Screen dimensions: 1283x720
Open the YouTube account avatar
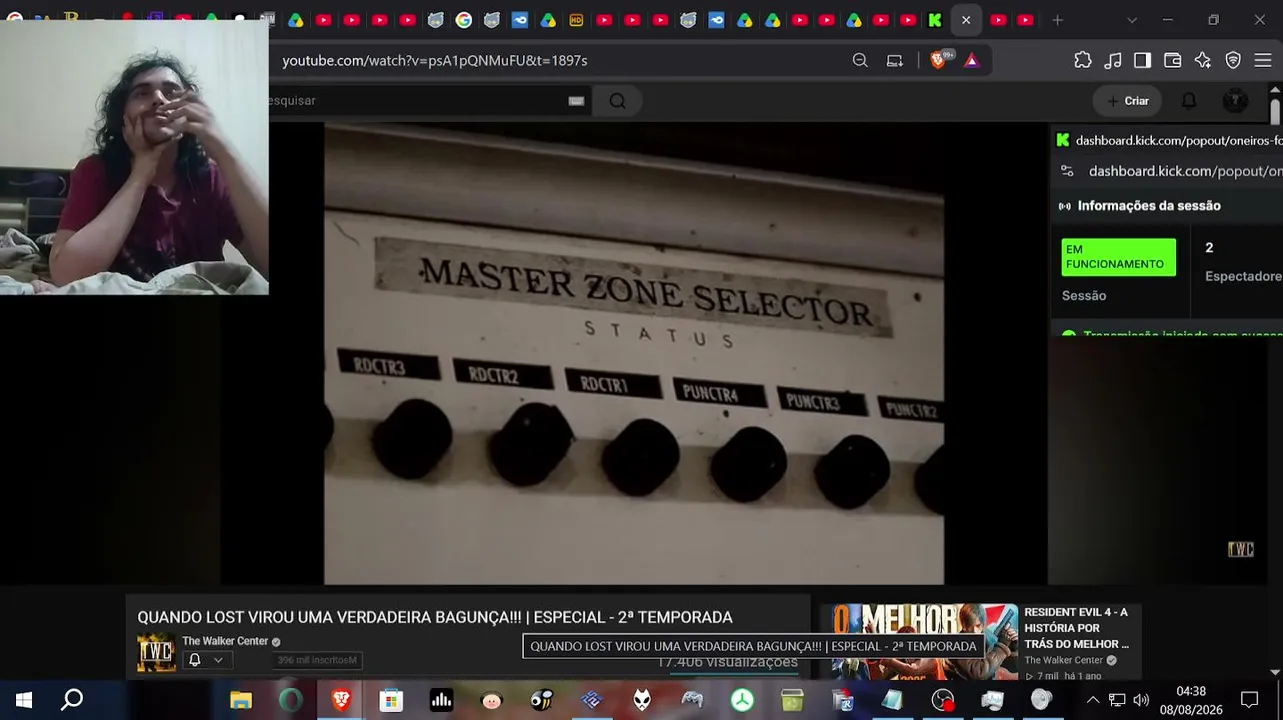1236,100
